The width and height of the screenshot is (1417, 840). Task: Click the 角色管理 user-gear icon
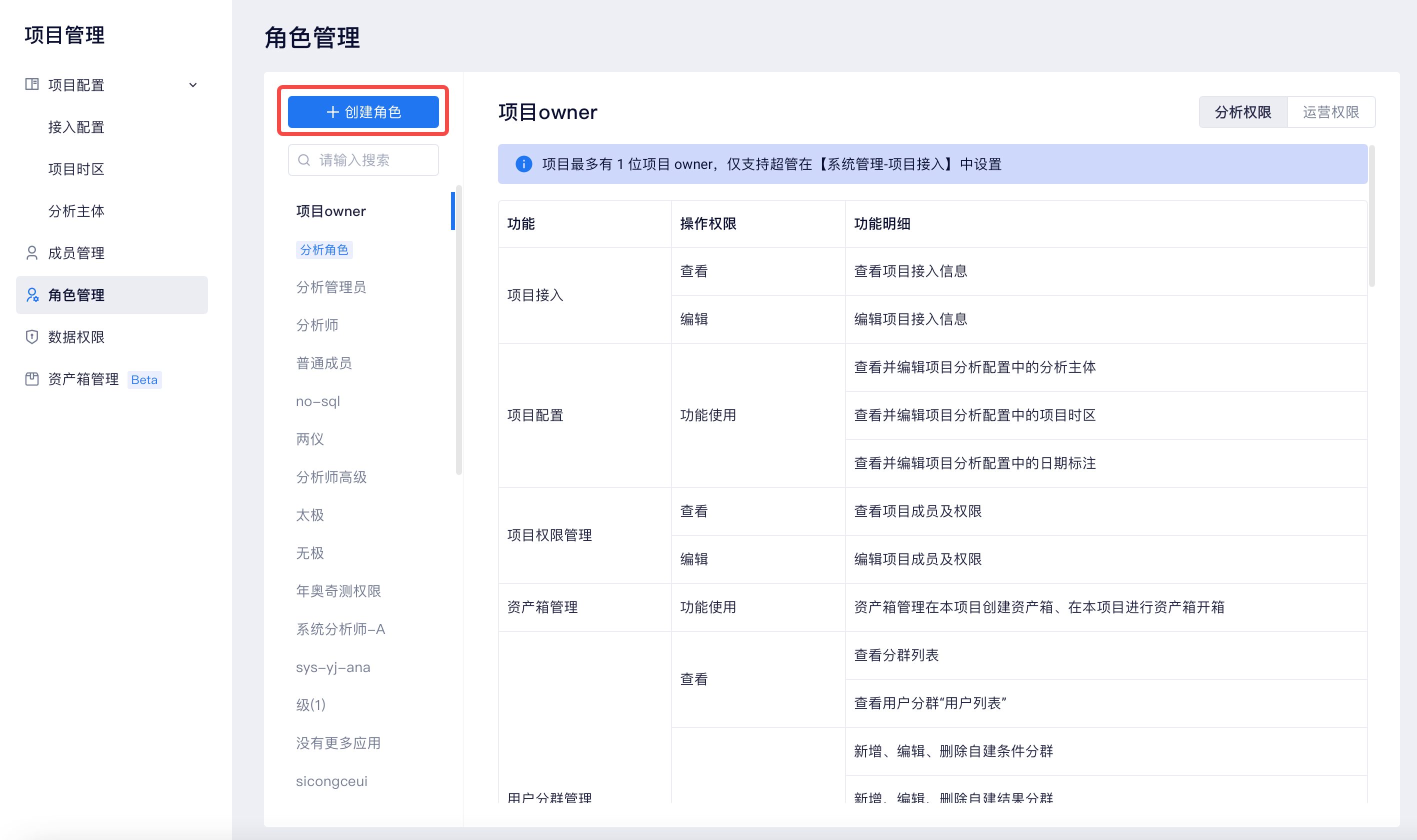pos(32,295)
